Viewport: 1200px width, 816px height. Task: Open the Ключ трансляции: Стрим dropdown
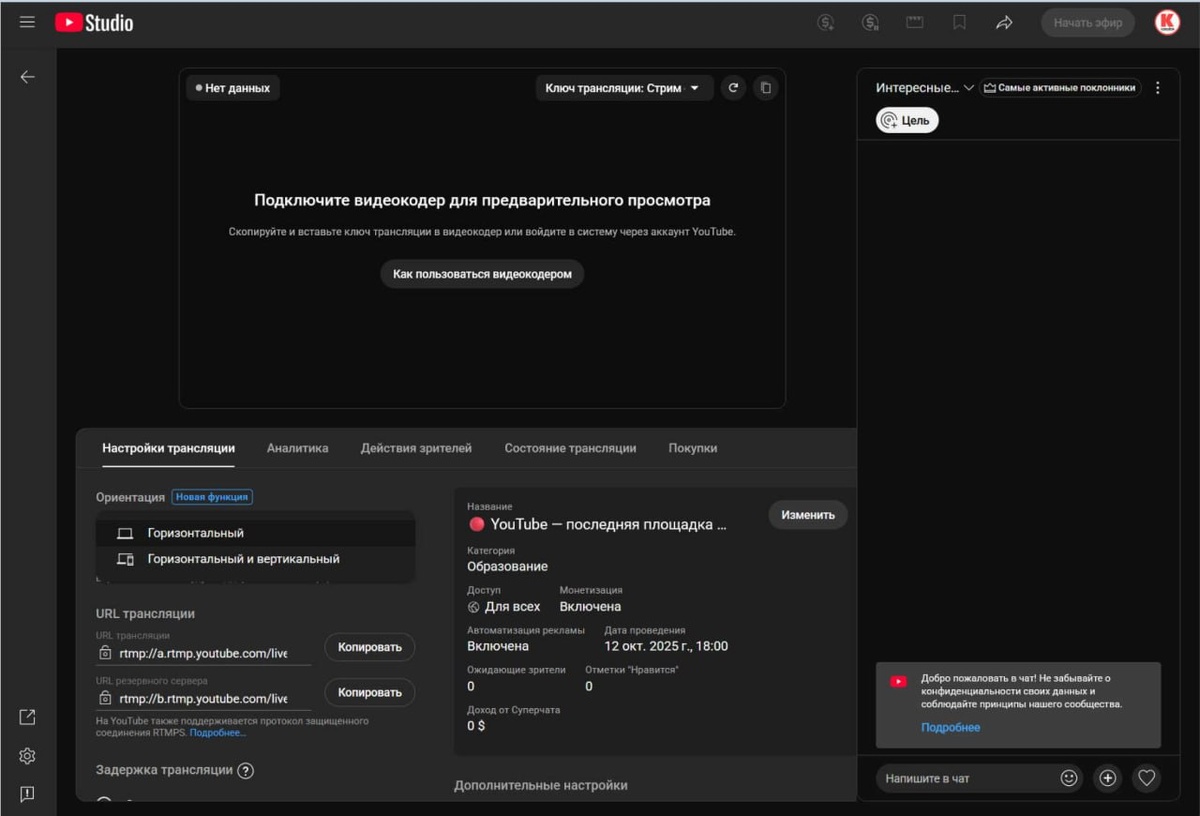[x=624, y=88]
